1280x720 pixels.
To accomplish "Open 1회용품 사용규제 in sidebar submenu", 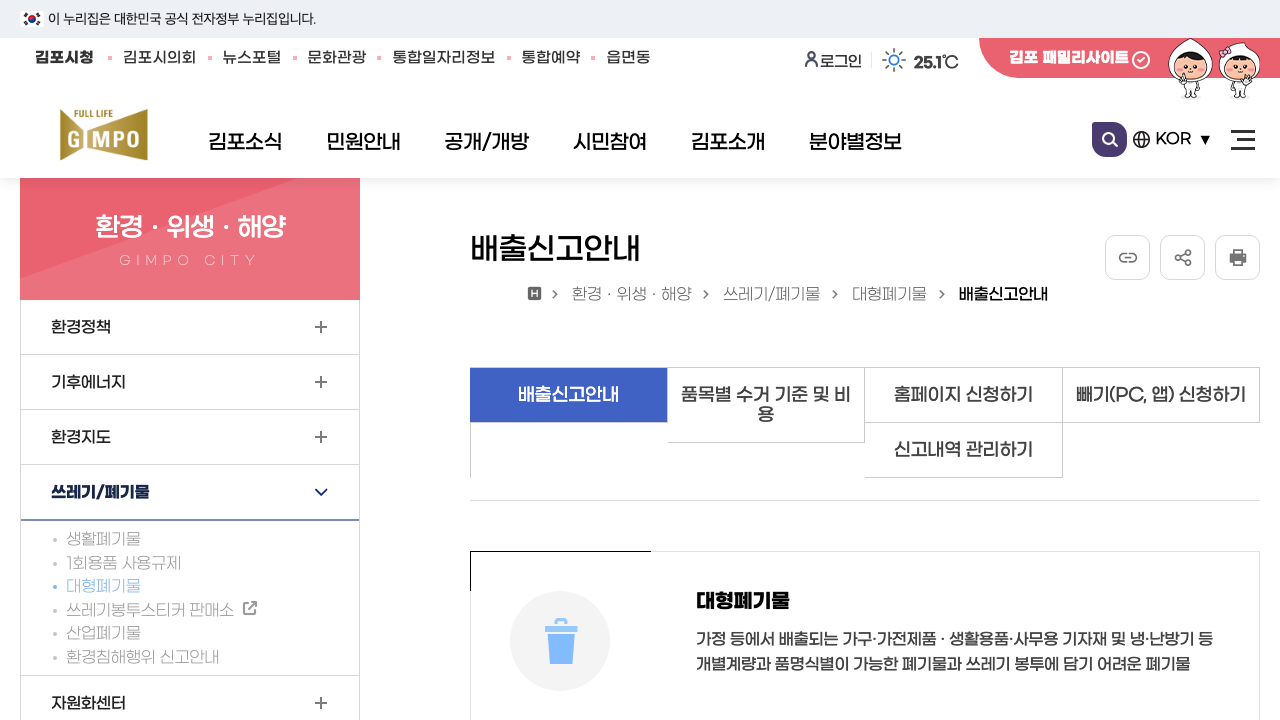I will [x=123, y=562].
